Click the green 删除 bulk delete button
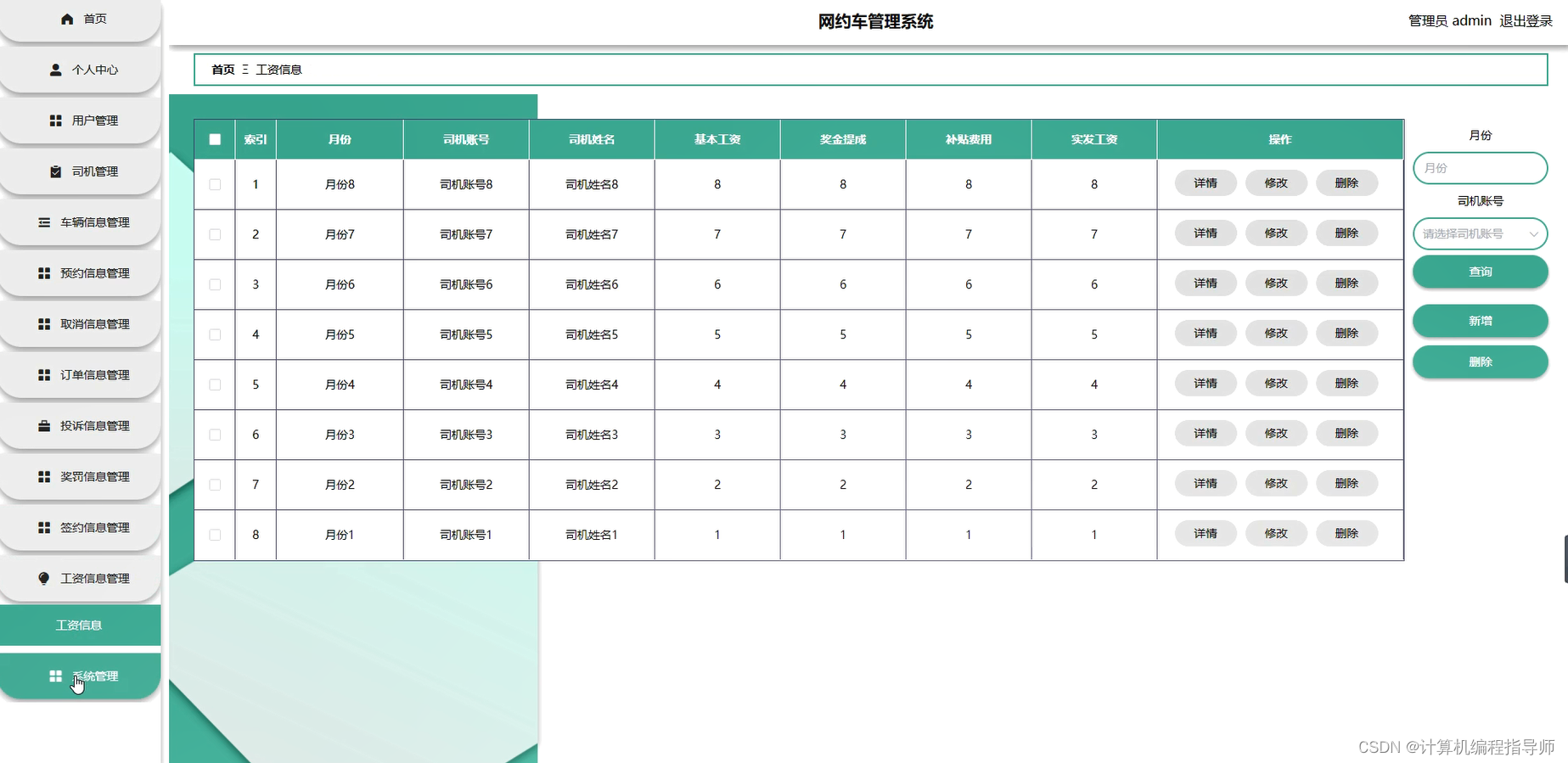This screenshot has width=1568, height=763. 1480,362
